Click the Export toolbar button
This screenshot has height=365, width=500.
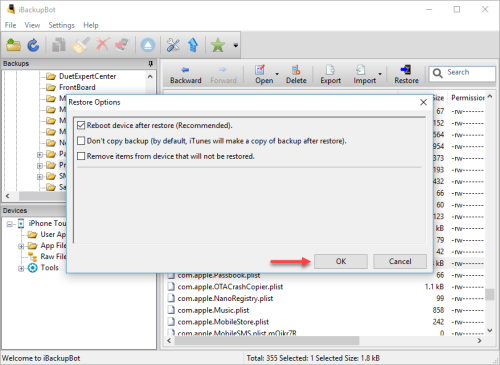tap(330, 75)
